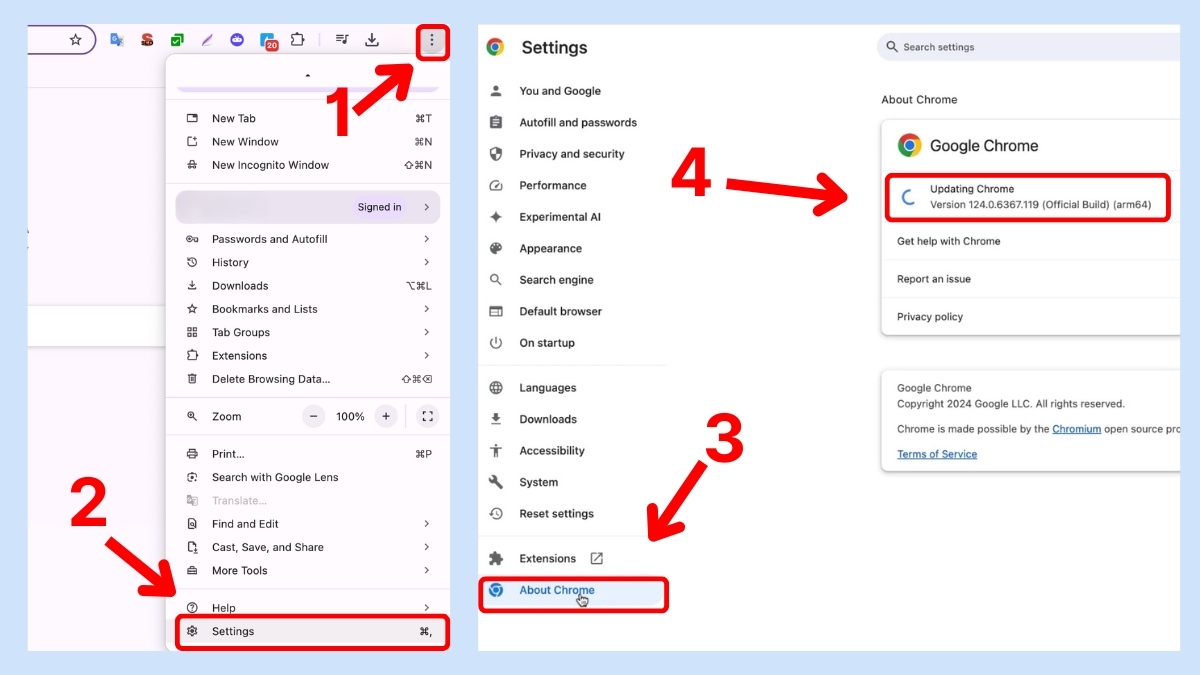
Task: Expand the Help submenu arrow
Action: coord(426,608)
